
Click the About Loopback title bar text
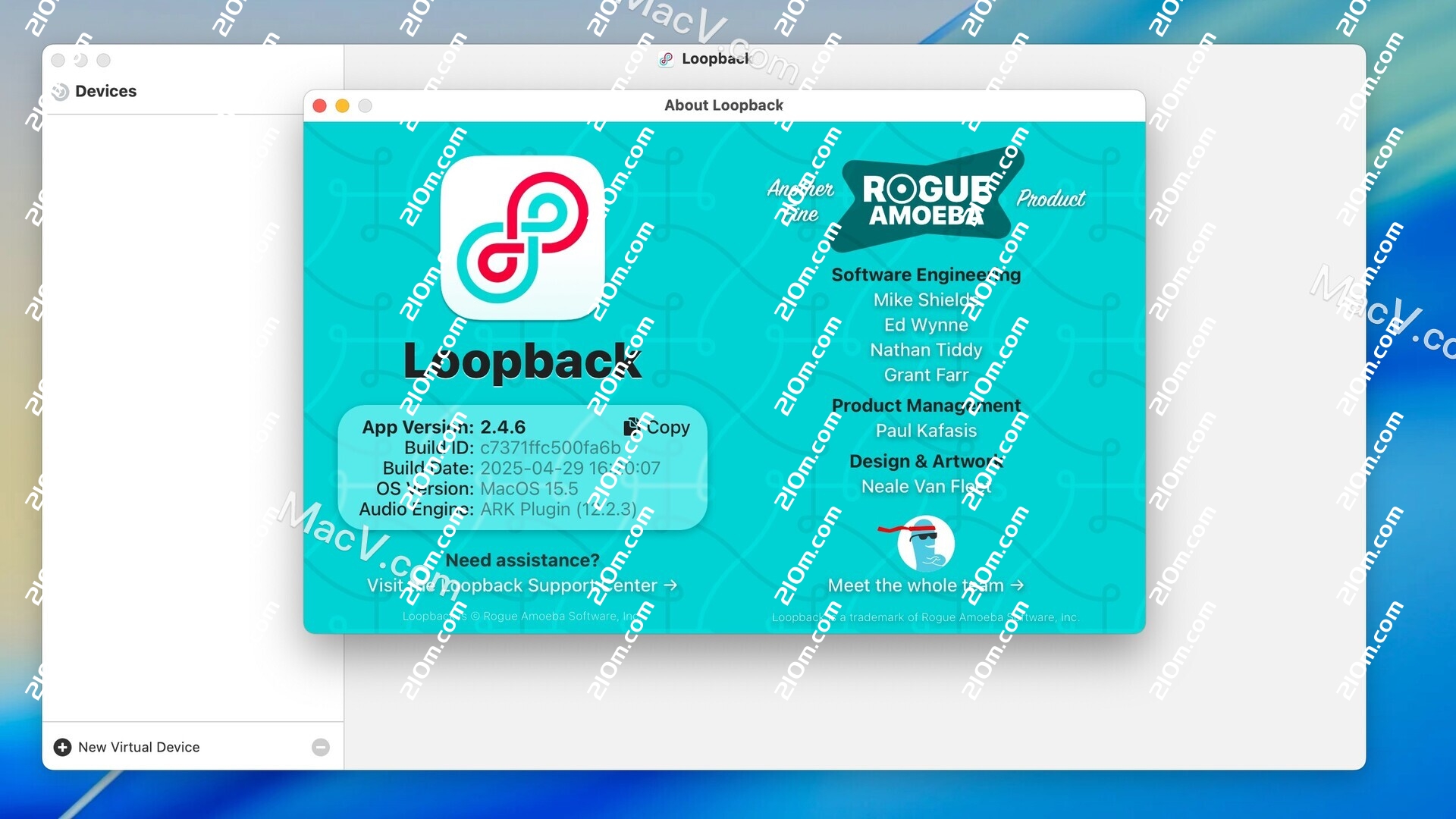[723, 105]
